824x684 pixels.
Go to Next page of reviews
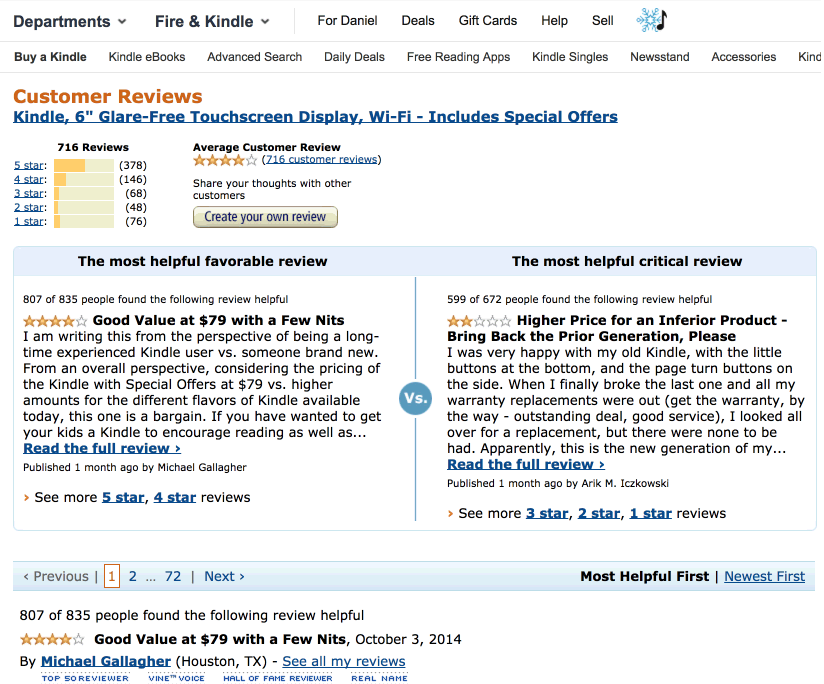[x=224, y=576]
